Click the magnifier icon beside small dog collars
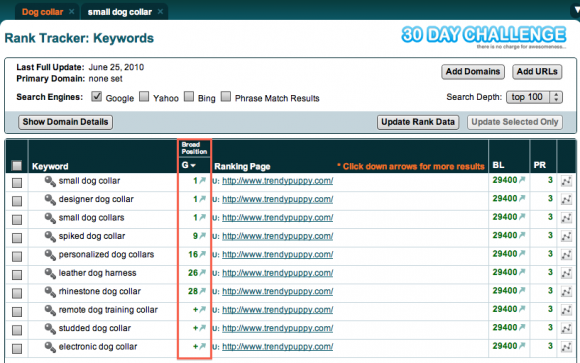This screenshot has height=363, width=580. (50, 218)
